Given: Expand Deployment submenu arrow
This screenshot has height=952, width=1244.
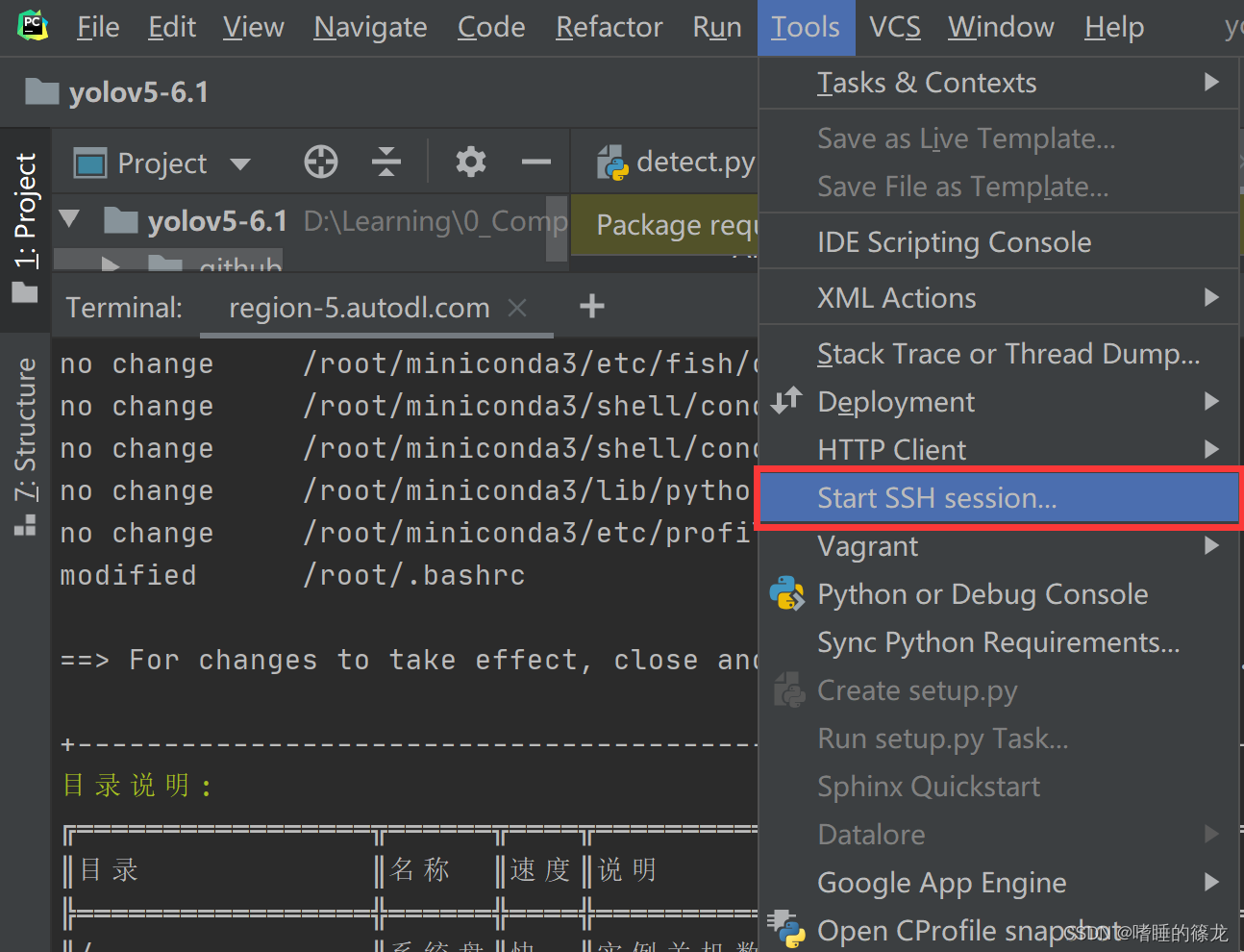Looking at the screenshot, I should pos(1211,401).
